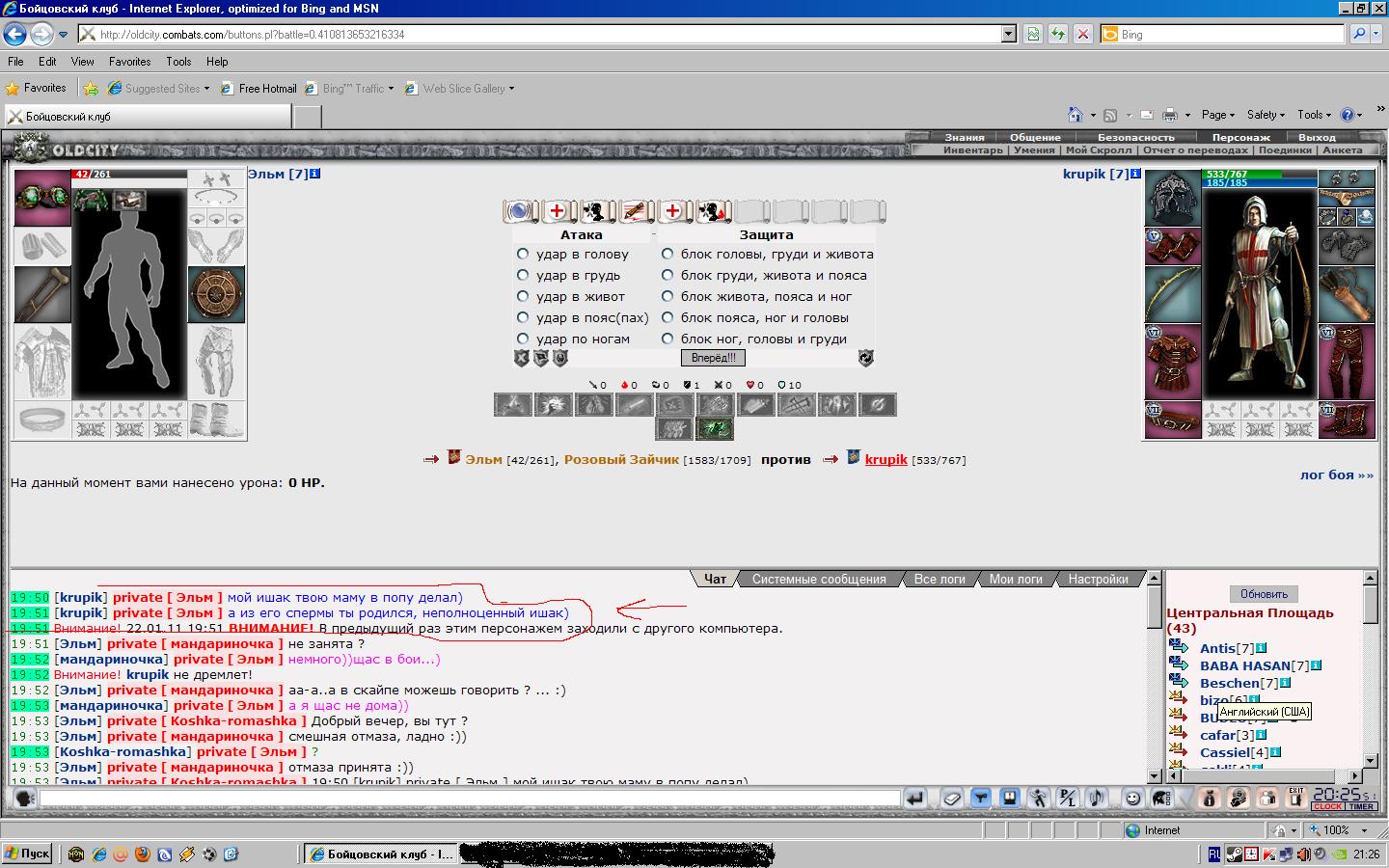Viewport: 1389px width, 868px height.
Task: Click the flag shield icon under the attack list
Action: click(x=541, y=358)
